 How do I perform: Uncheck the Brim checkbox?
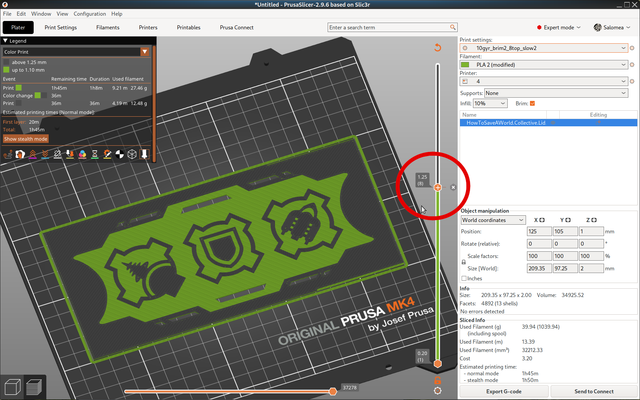coord(532,104)
